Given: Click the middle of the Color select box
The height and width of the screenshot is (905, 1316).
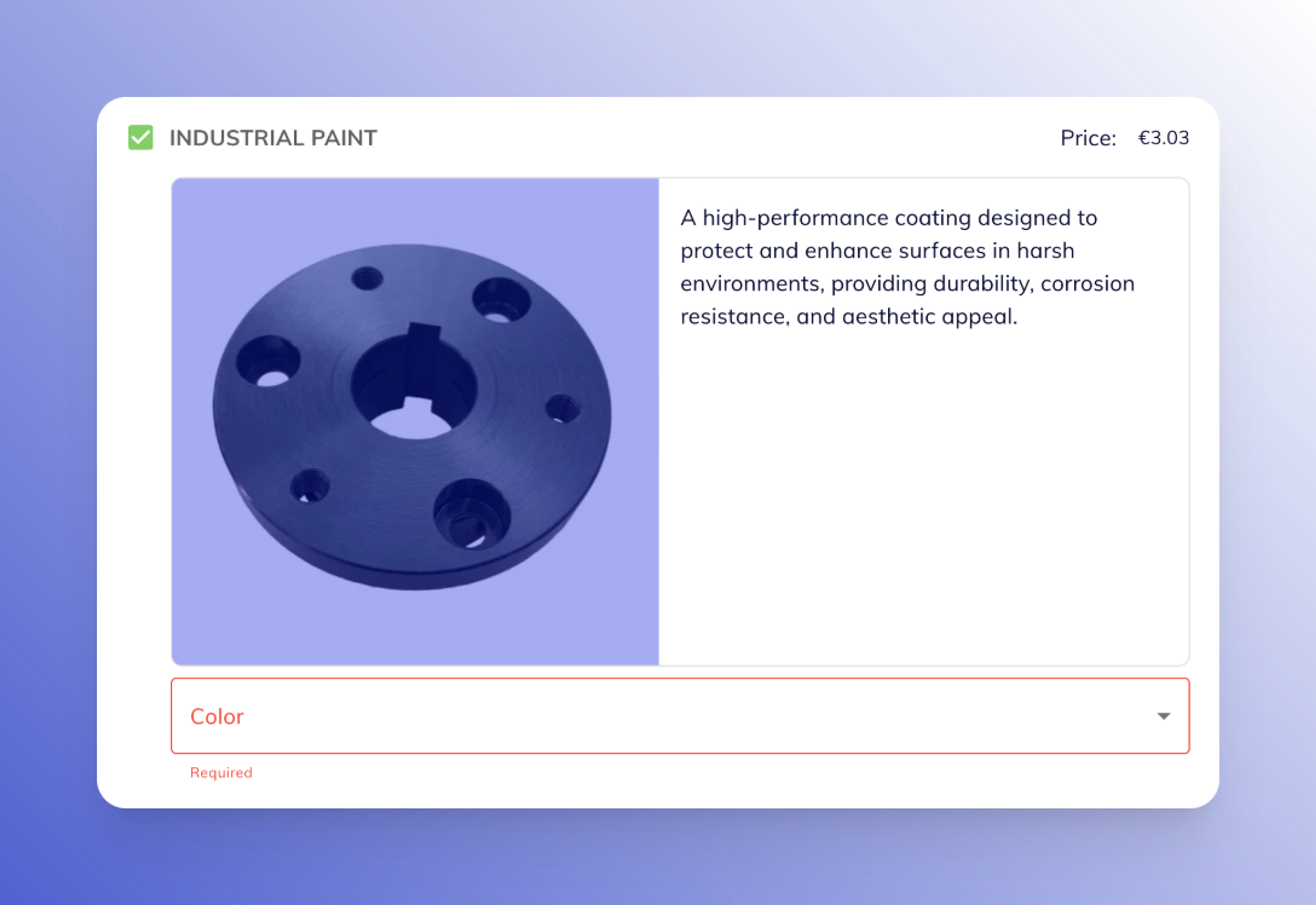Looking at the screenshot, I should point(680,716).
